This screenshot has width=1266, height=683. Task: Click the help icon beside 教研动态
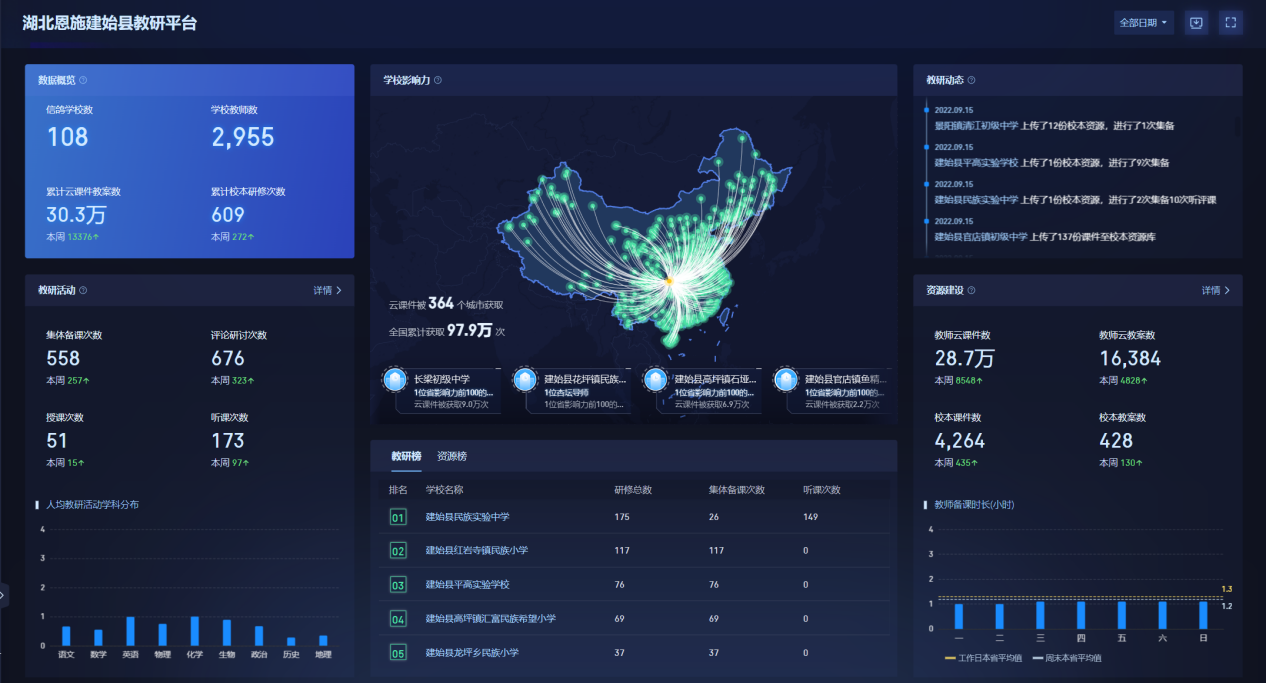971,80
